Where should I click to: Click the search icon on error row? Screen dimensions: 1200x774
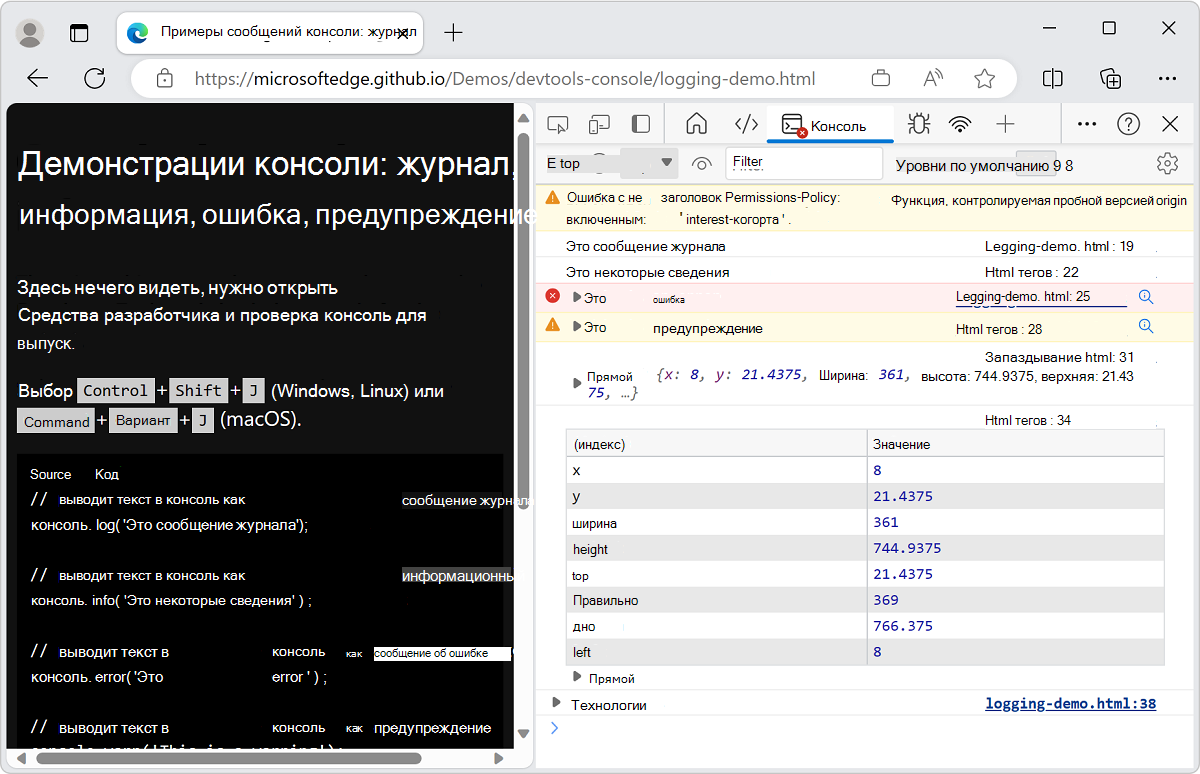[1146, 297]
